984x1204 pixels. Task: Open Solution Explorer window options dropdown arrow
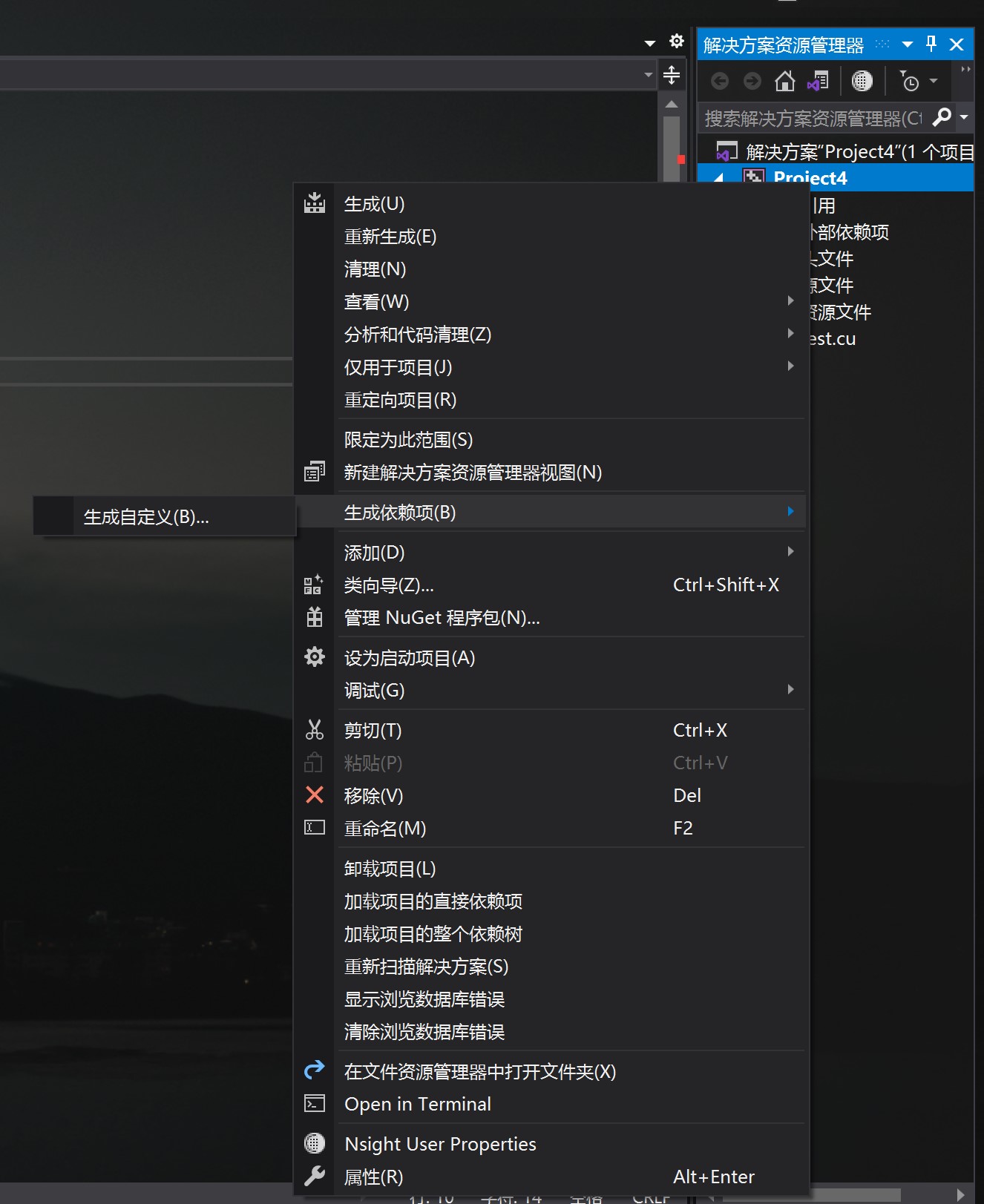[907, 45]
